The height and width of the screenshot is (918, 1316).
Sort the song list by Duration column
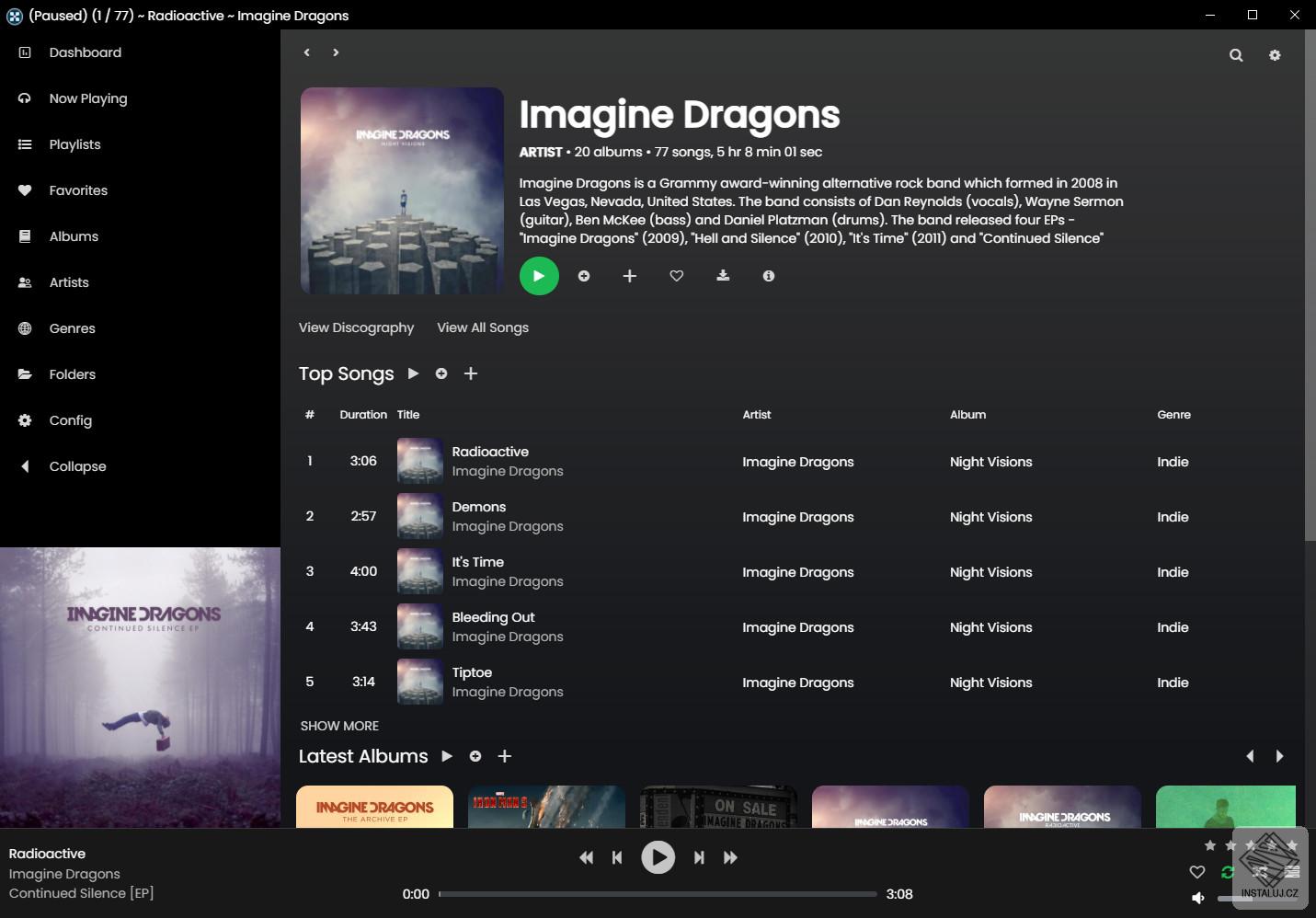pos(363,415)
